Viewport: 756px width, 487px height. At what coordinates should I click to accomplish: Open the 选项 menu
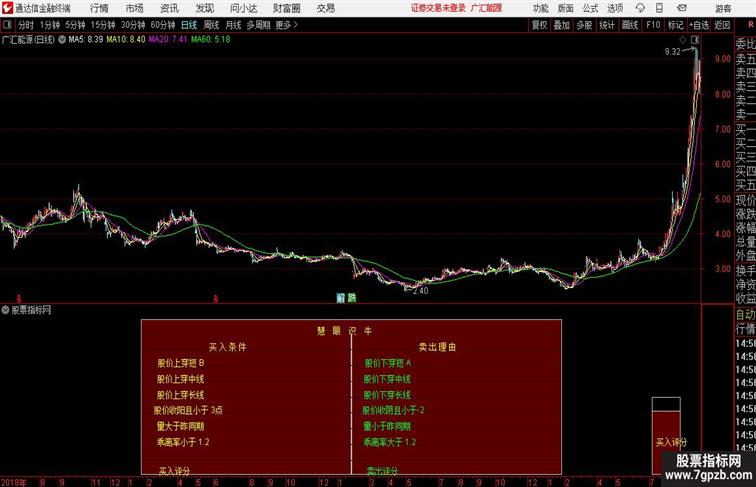tap(615, 8)
